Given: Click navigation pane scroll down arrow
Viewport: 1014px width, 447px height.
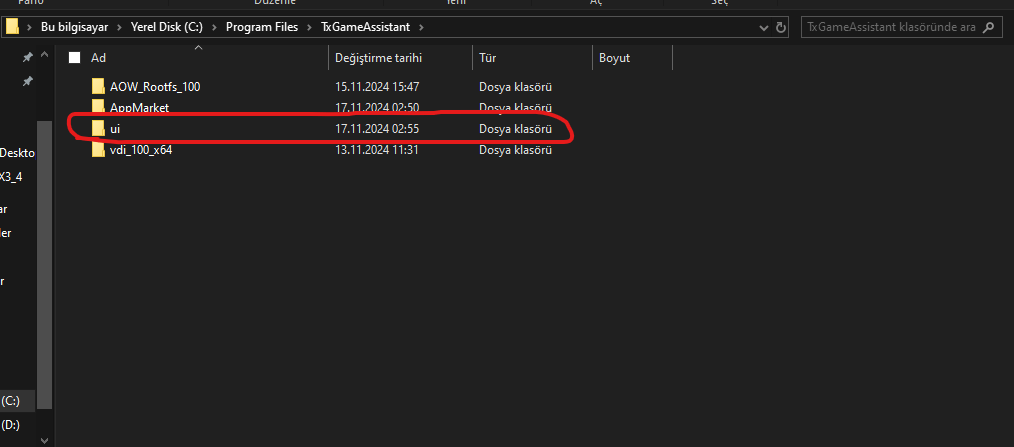Looking at the screenshot, I should [44, 440].
